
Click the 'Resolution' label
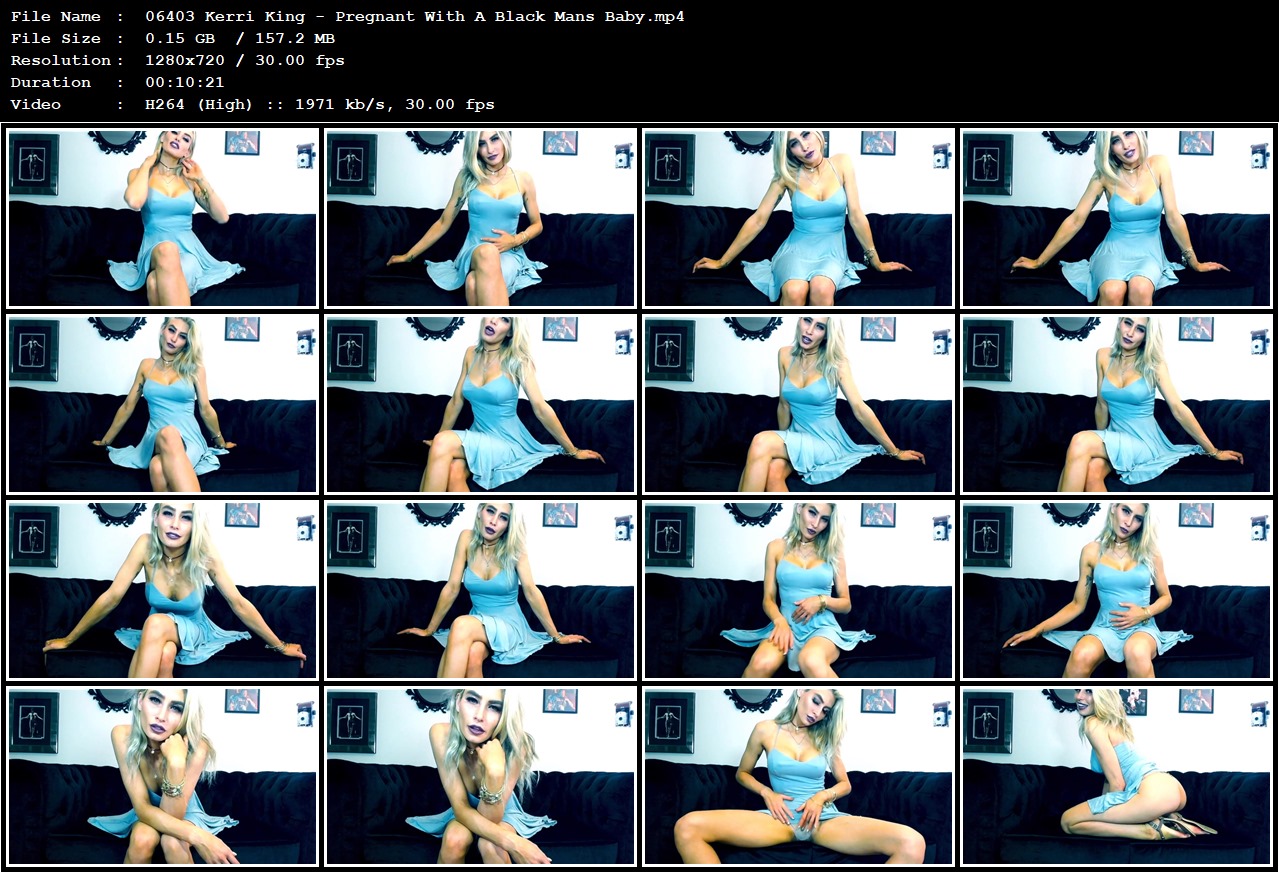pyautogui.click(x=61, y=60)
